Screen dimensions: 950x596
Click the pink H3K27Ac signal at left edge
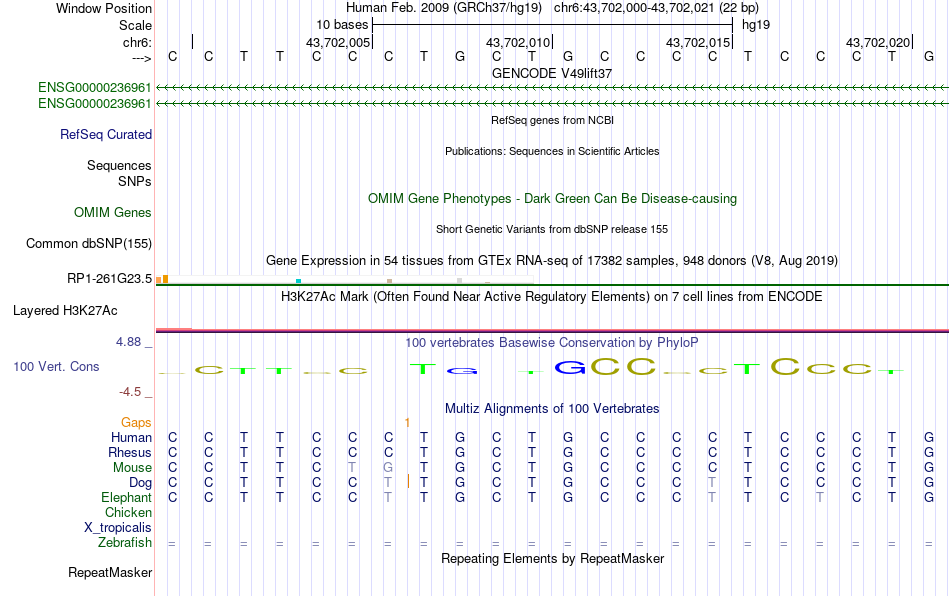tap(174, 329)
